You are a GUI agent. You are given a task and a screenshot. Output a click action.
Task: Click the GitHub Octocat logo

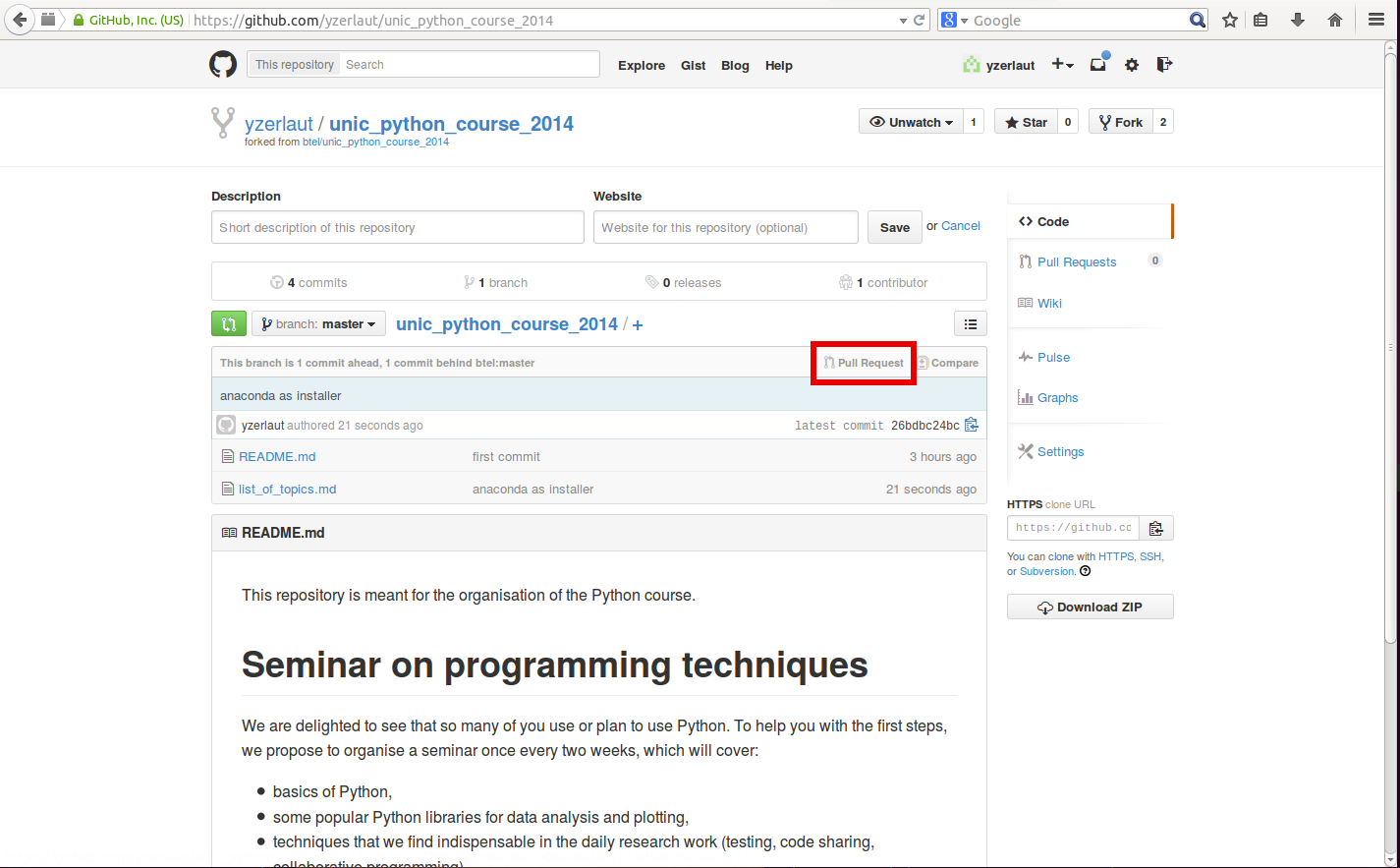pos(223,64)
